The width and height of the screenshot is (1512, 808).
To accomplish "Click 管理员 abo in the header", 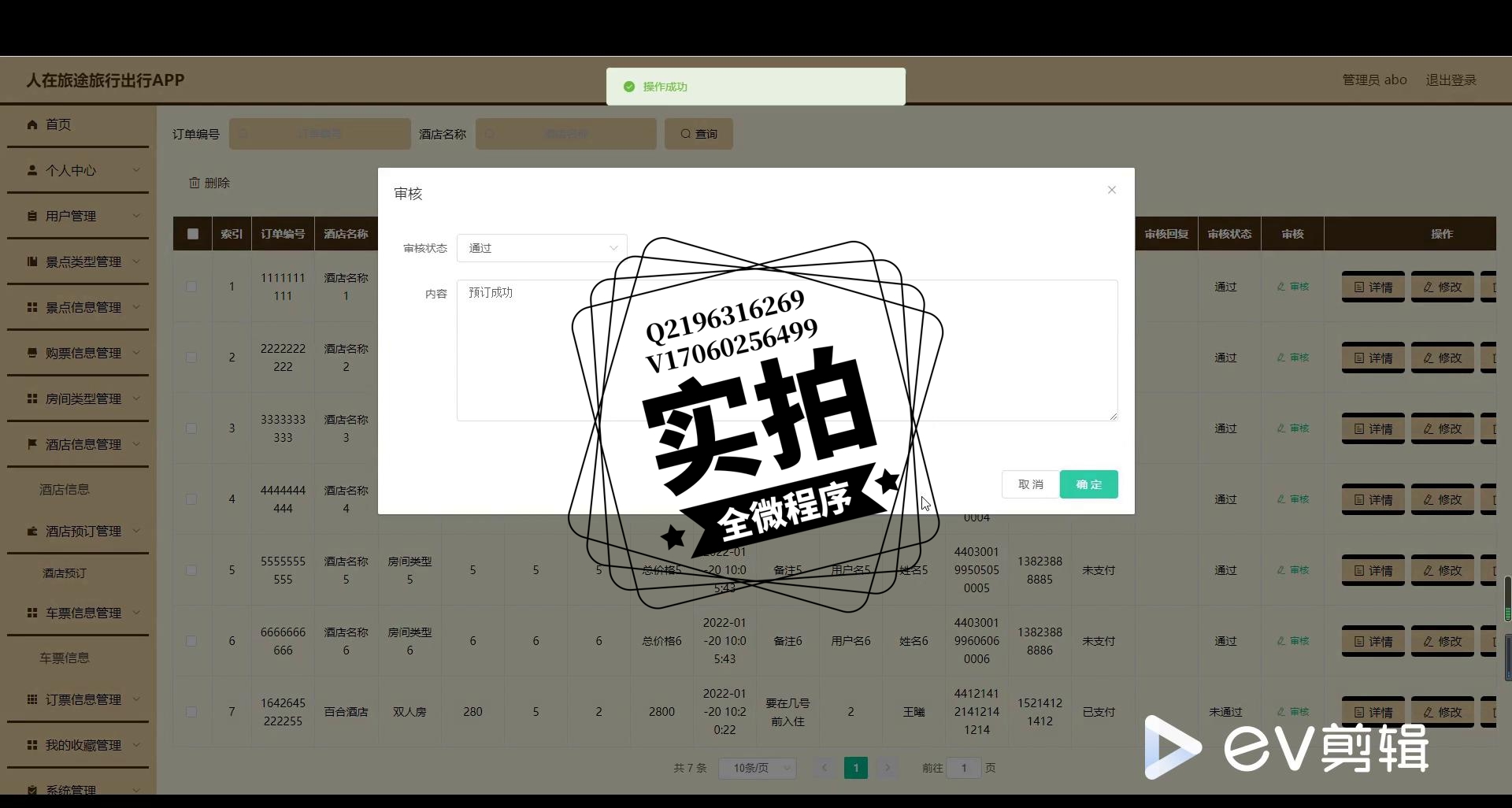I will [1374, 80].
